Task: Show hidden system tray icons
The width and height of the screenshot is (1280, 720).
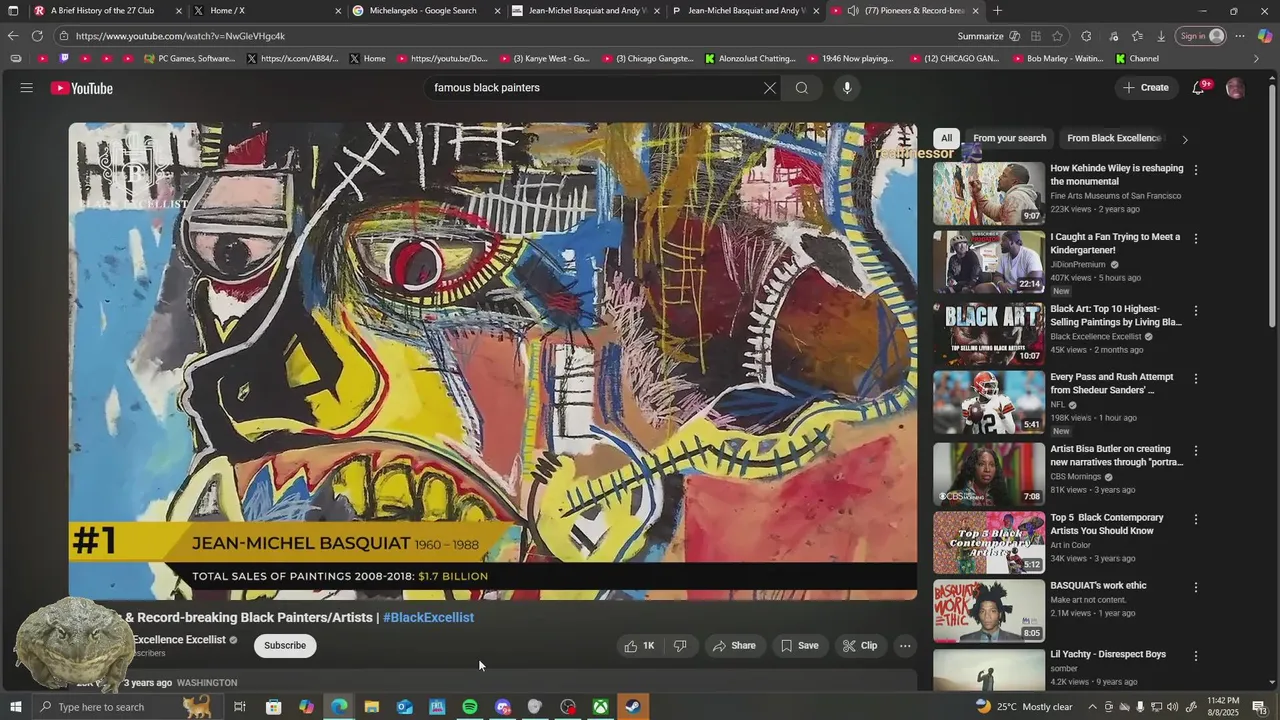Action: [x=1093, y=707]
